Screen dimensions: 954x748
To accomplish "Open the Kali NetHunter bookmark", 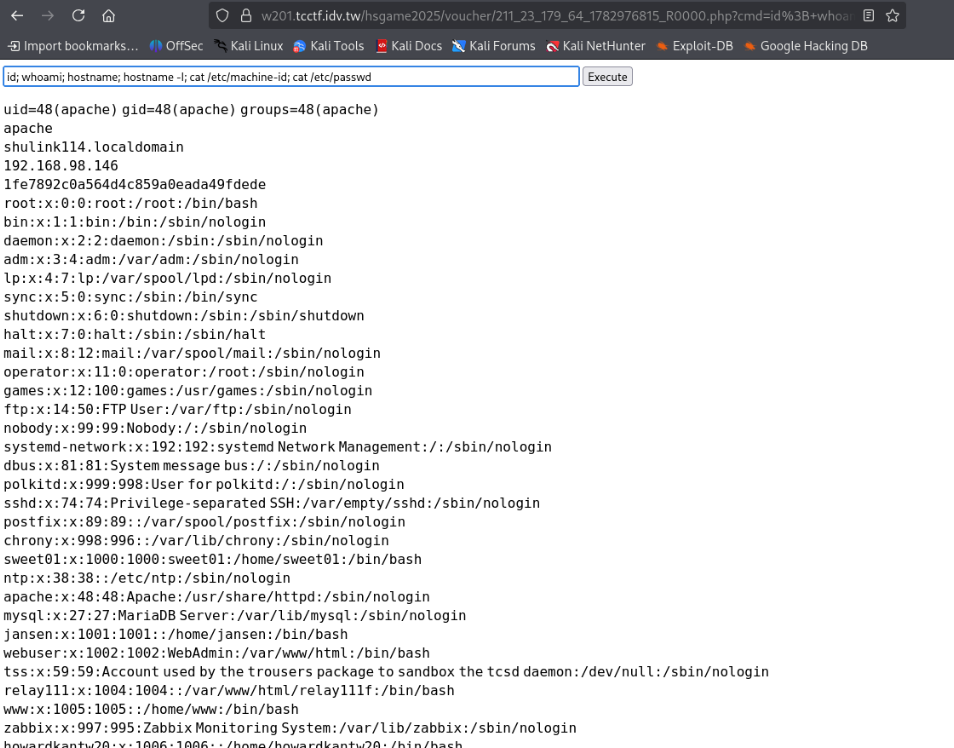I will 596,46.
